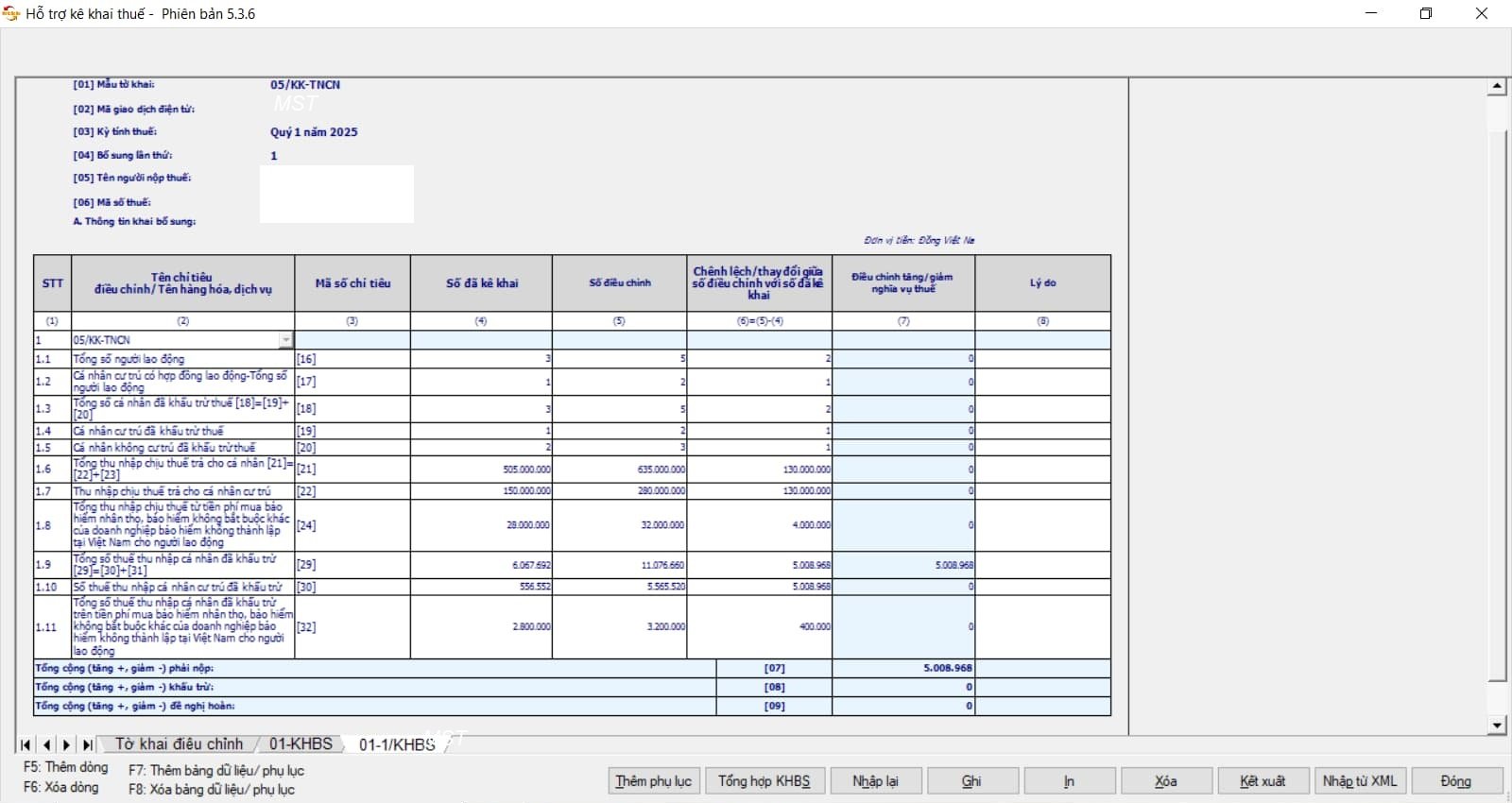The height and width of the screenshot is (803, 1512).
Task: Go to last sheet navigation arrow
Action: (x=87, y=745)
